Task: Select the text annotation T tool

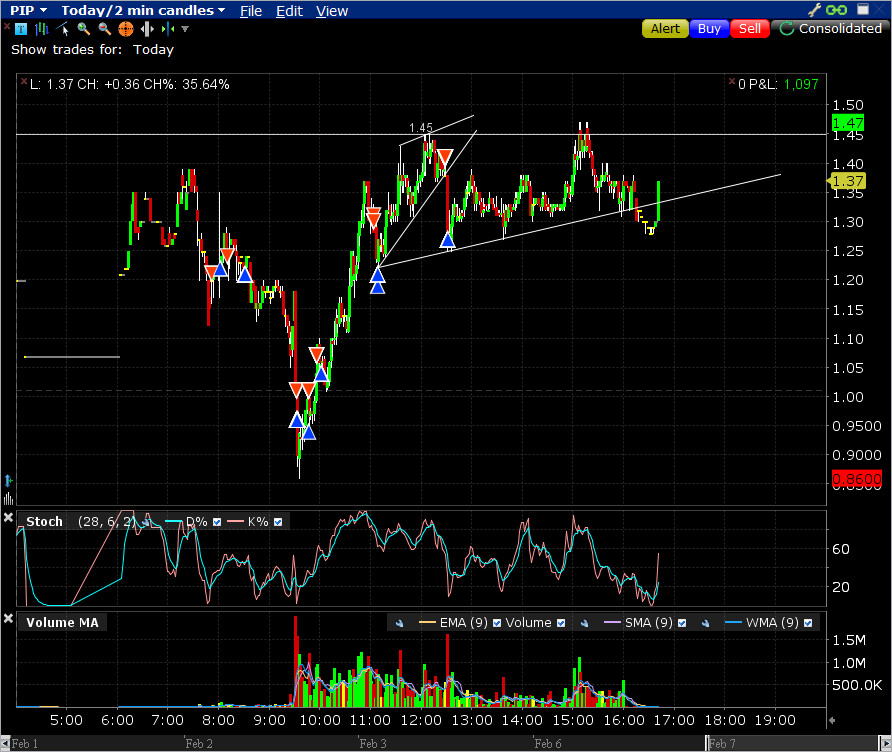Action: pyautogui.click(x=21, y=29)
